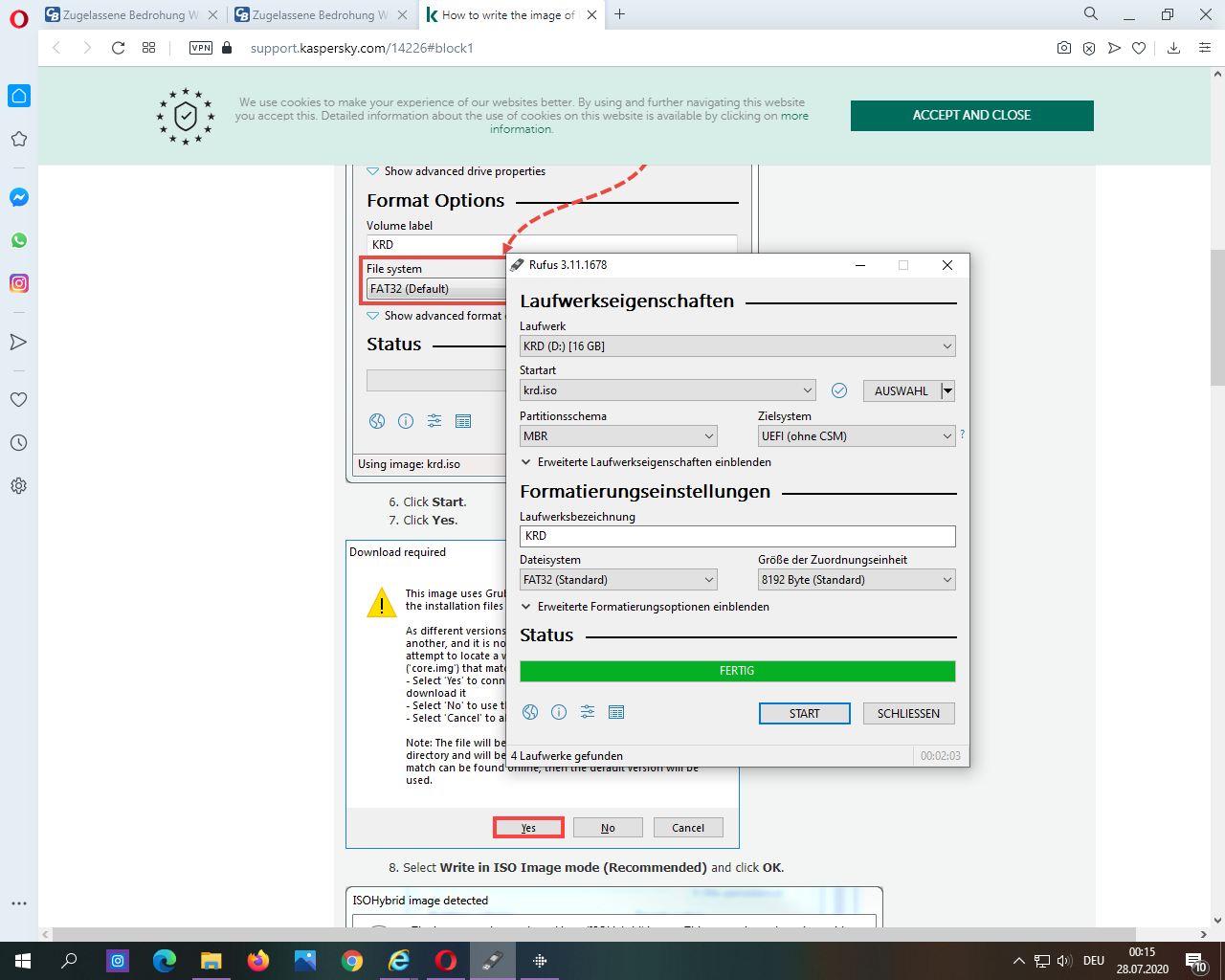The height and width of the screenshot is (980, 1225).
Task: Go back to previous page
Action: click(x=57, y=48)
